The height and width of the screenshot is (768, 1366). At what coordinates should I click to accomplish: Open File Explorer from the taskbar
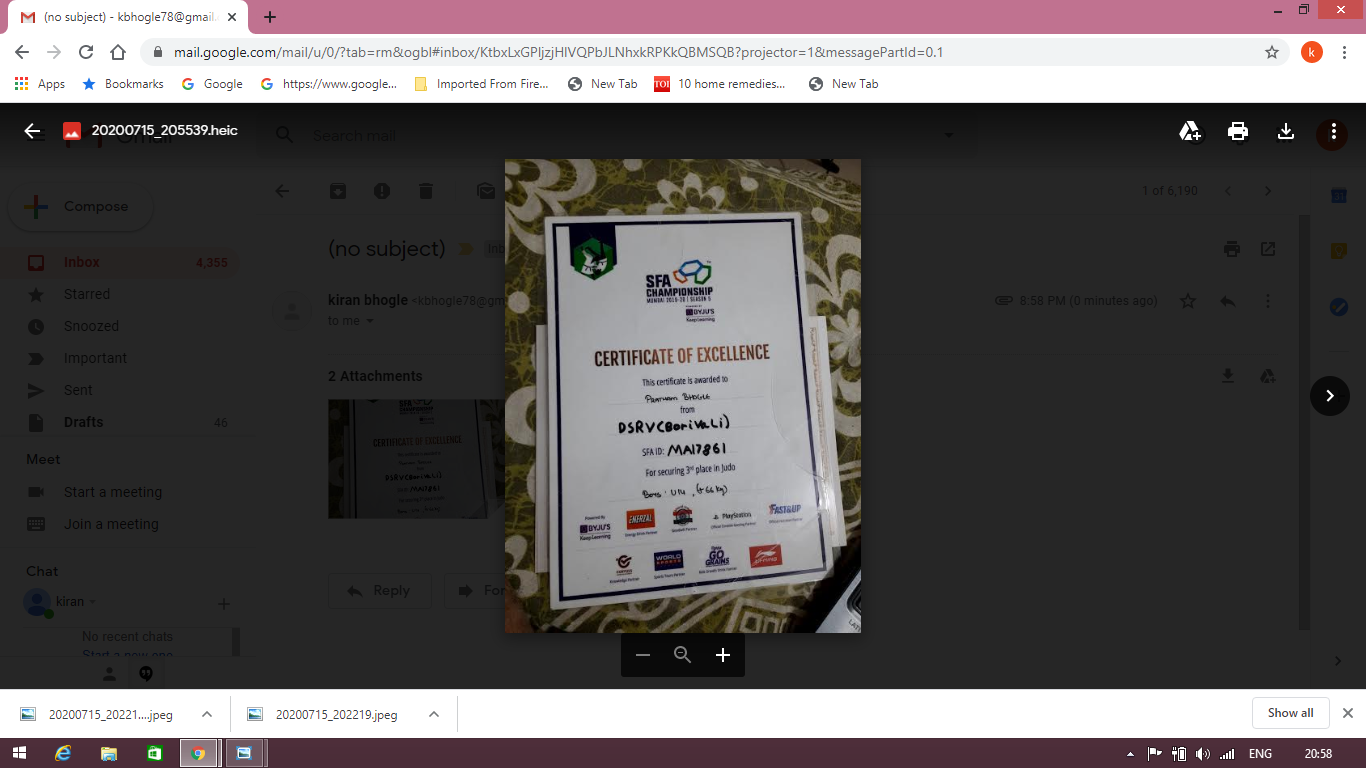(109, 753)
